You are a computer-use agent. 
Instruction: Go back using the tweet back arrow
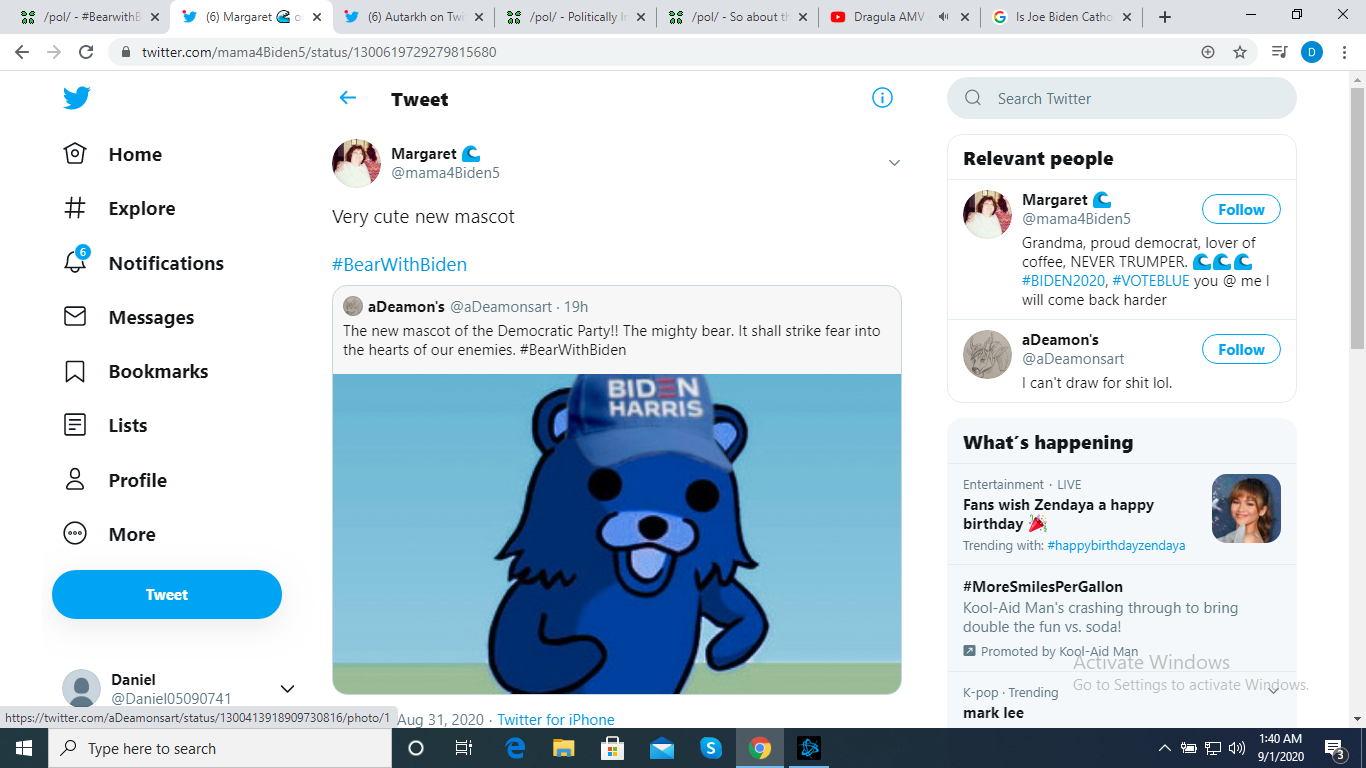(x=348, y=98)
